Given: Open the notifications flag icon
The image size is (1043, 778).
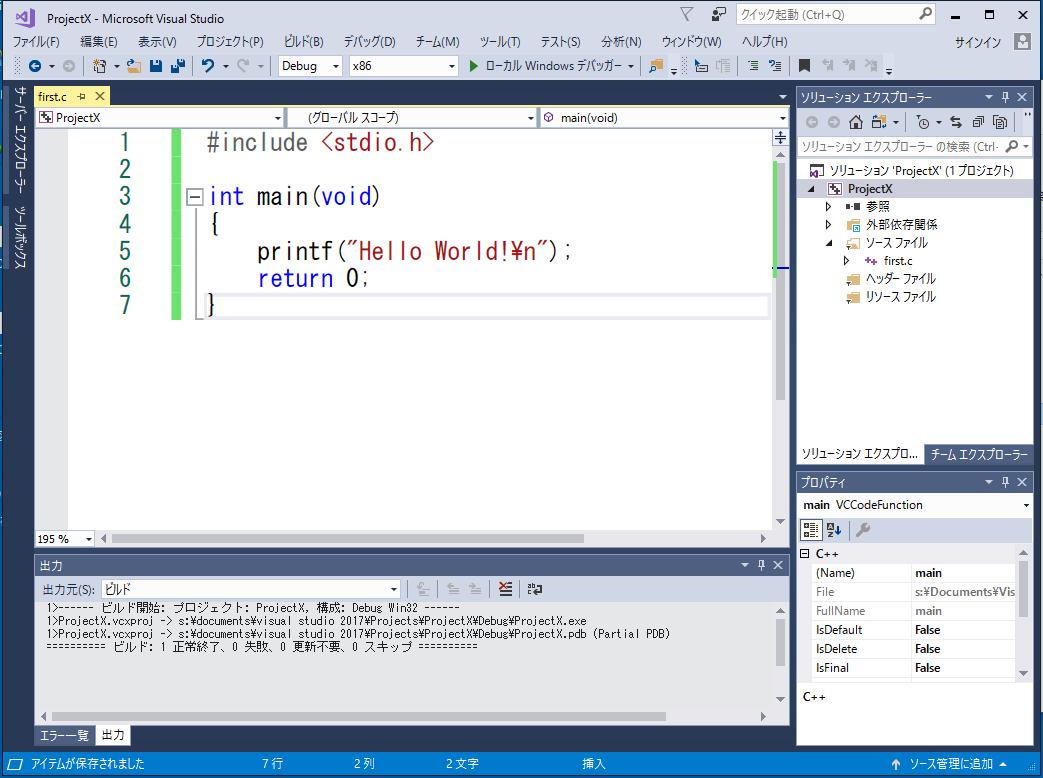Looking at the screenshot, I should point(687,15).
